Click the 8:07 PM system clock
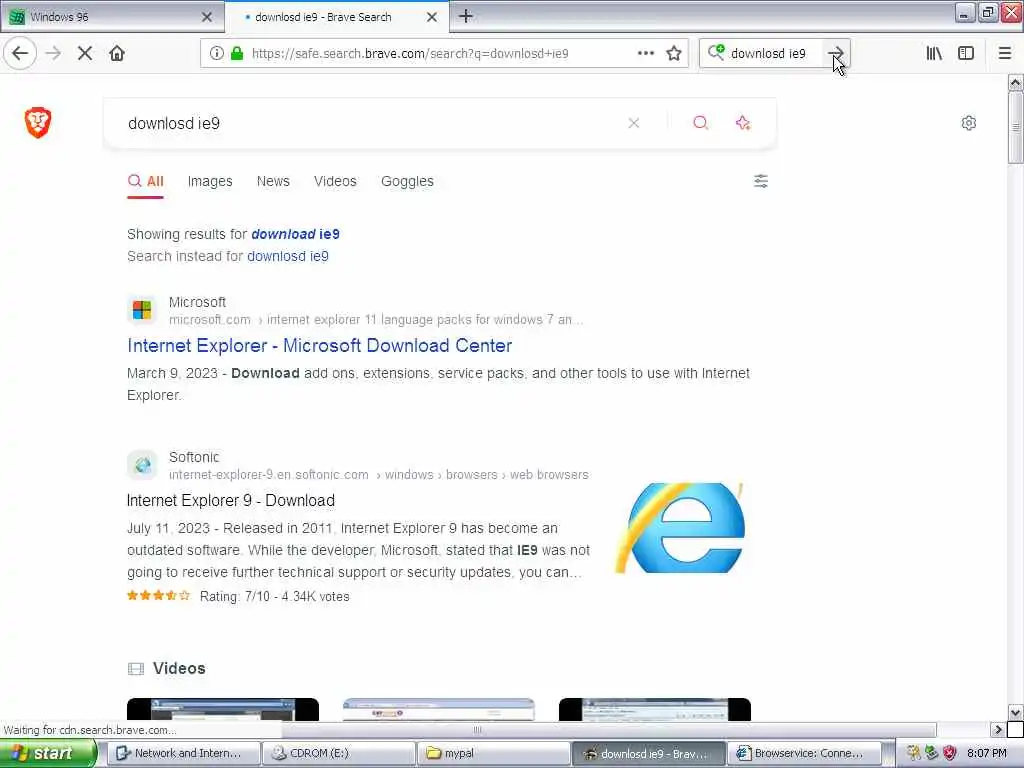Viewport: 1024px width, 768px height. tap(987, 753)
